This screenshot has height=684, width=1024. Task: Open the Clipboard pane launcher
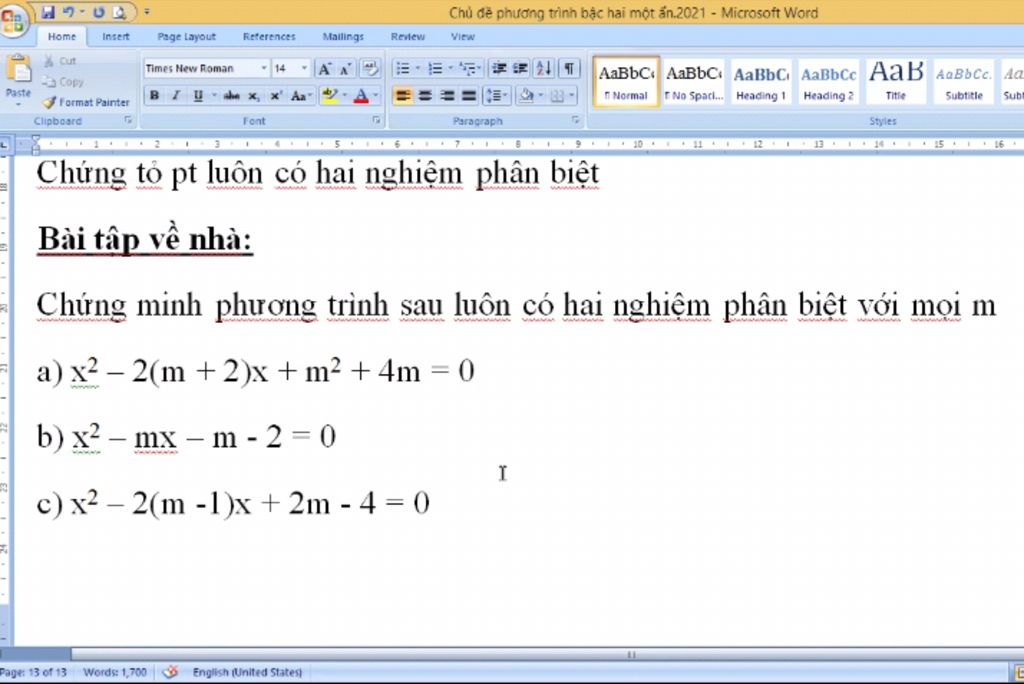click(x=128, y=120)
